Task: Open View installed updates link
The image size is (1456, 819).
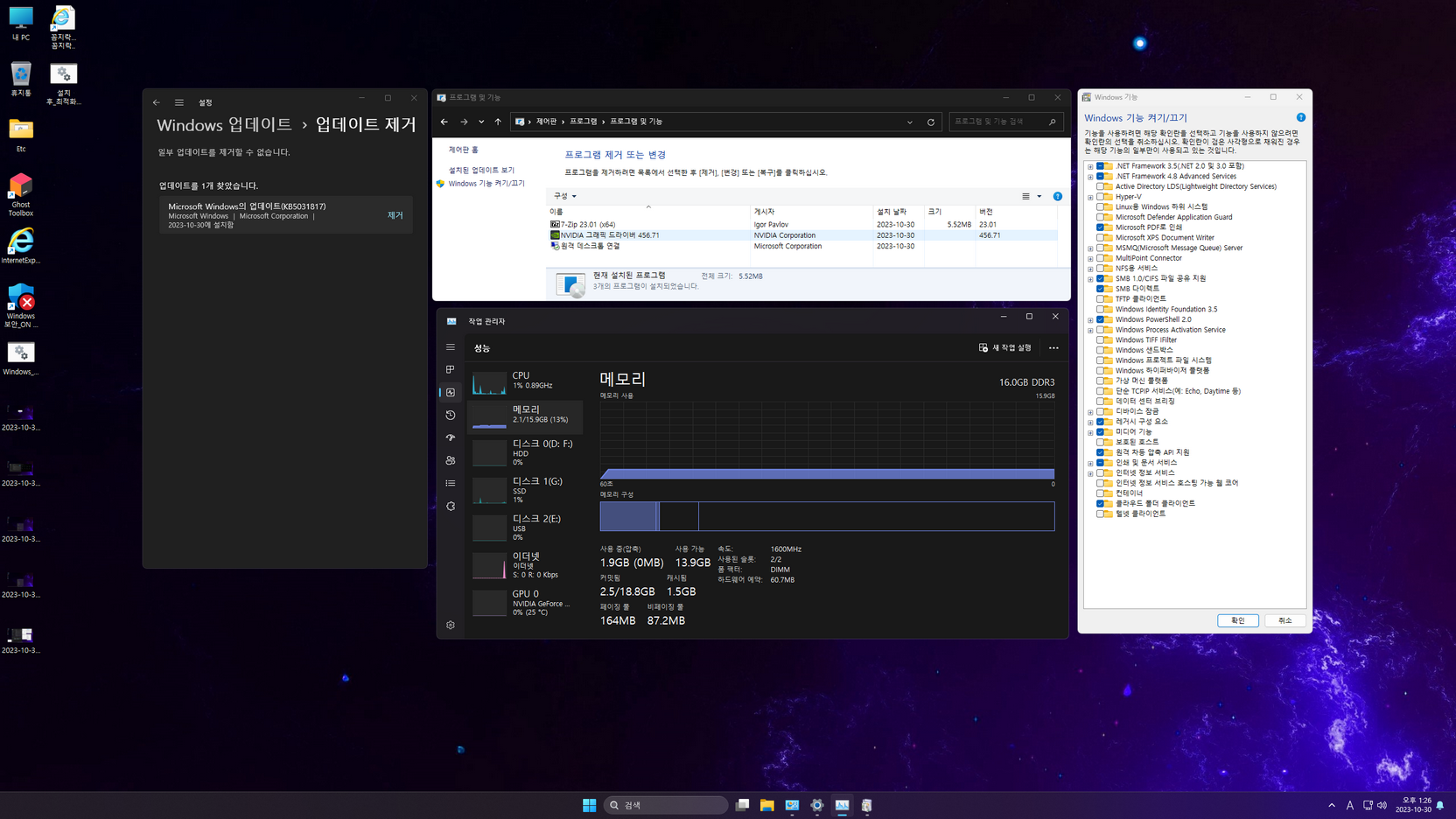Action: (481, 170)
